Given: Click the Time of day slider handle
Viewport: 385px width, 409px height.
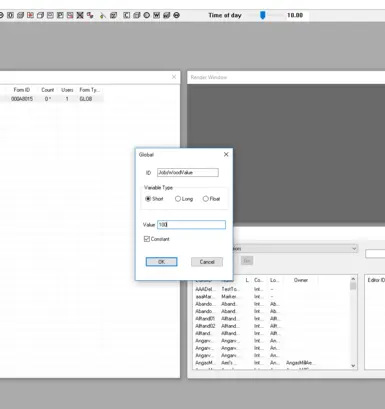Looking at the screenshot, I should [x=263, y=15].
